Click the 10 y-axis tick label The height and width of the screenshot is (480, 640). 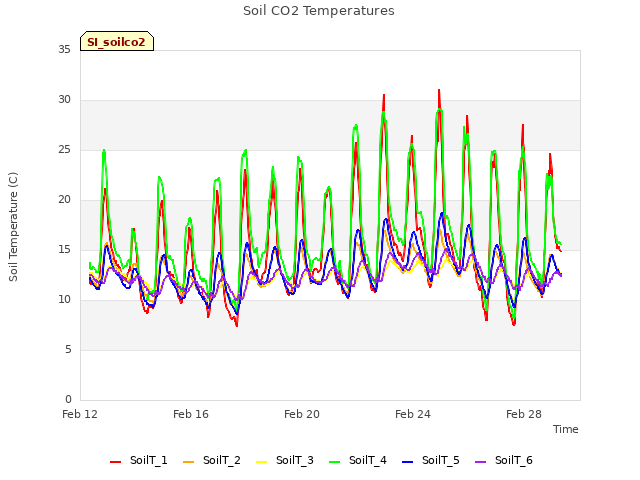point(64,300)
